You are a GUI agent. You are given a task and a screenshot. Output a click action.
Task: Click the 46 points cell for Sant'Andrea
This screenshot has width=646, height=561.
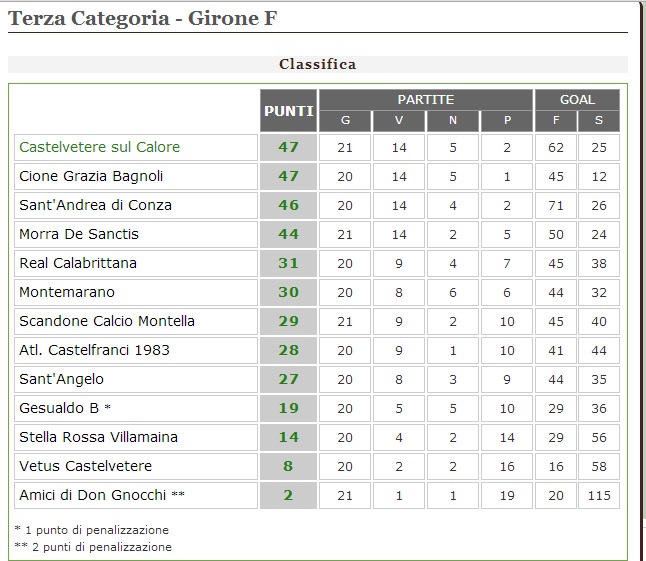pyautogui.click(x=289, y=205)
